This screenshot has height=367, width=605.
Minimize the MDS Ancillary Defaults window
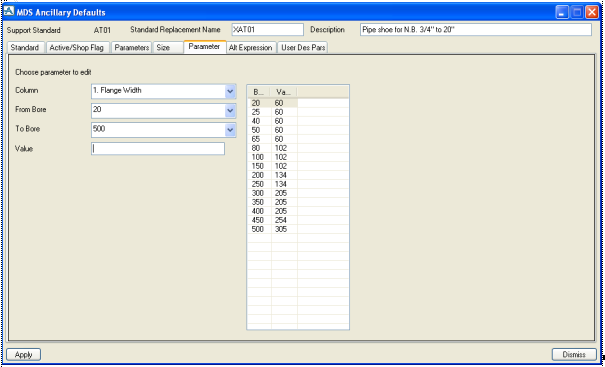click(562, 13)
